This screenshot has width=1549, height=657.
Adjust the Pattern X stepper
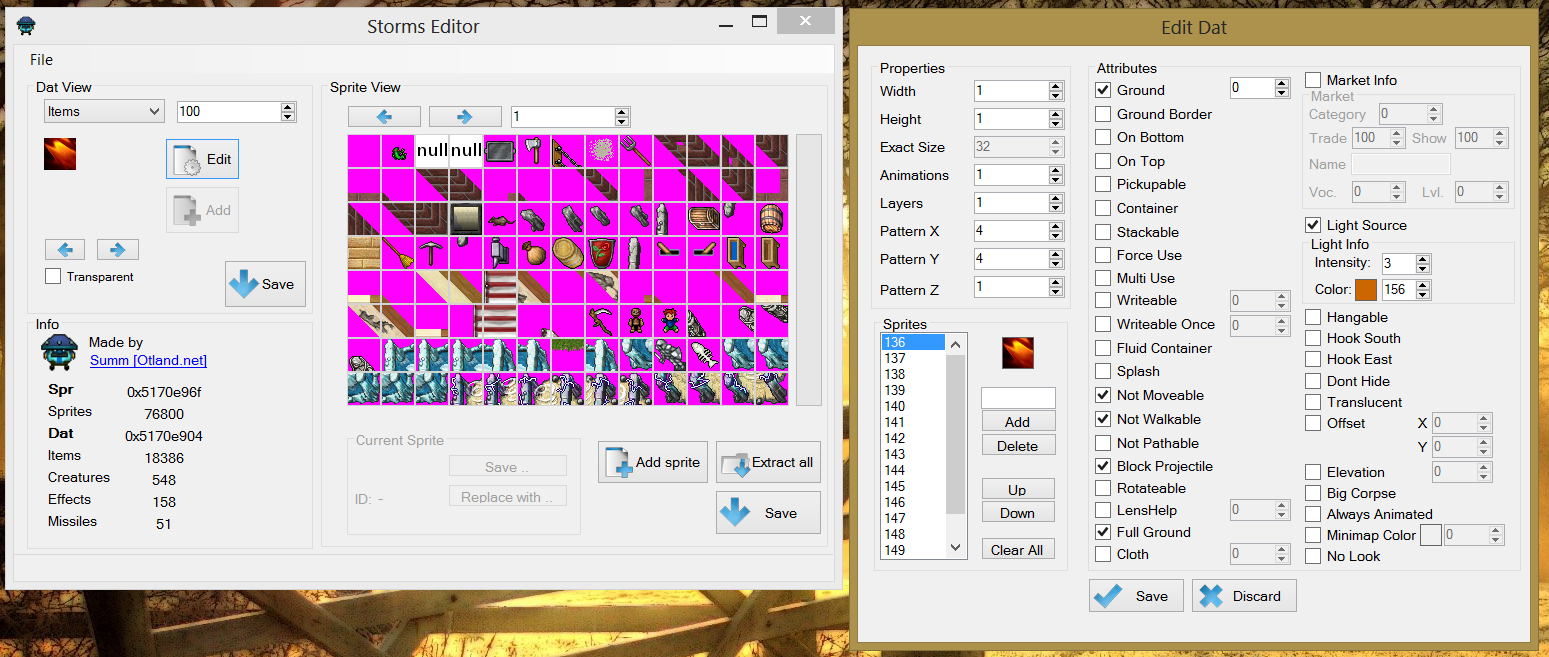pyautogui.click(x=1056, y=231)
